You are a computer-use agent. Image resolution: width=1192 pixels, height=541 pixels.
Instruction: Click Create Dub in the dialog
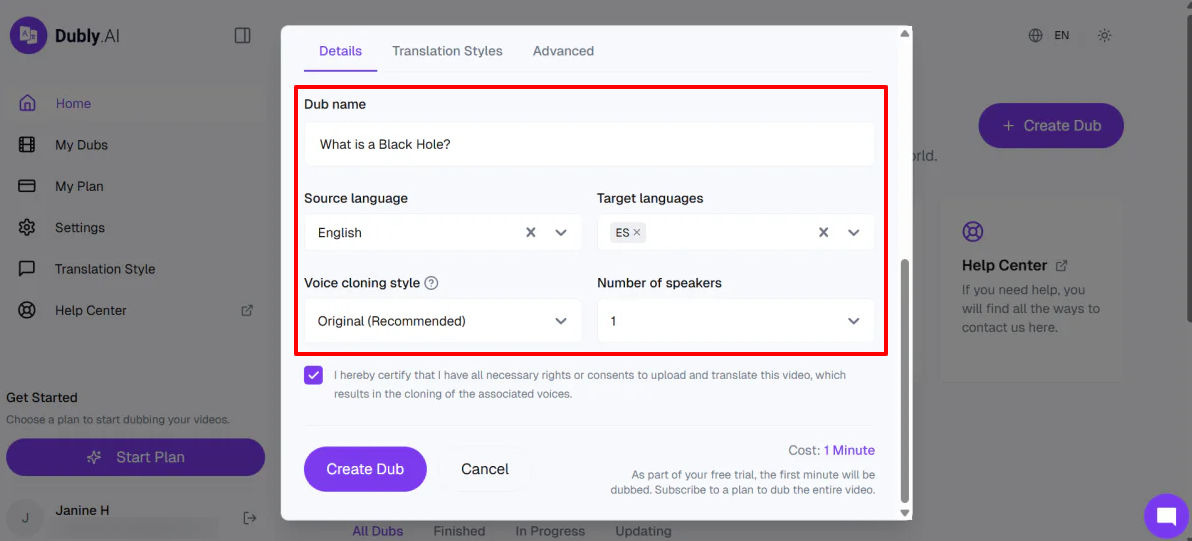click(365, 469)
